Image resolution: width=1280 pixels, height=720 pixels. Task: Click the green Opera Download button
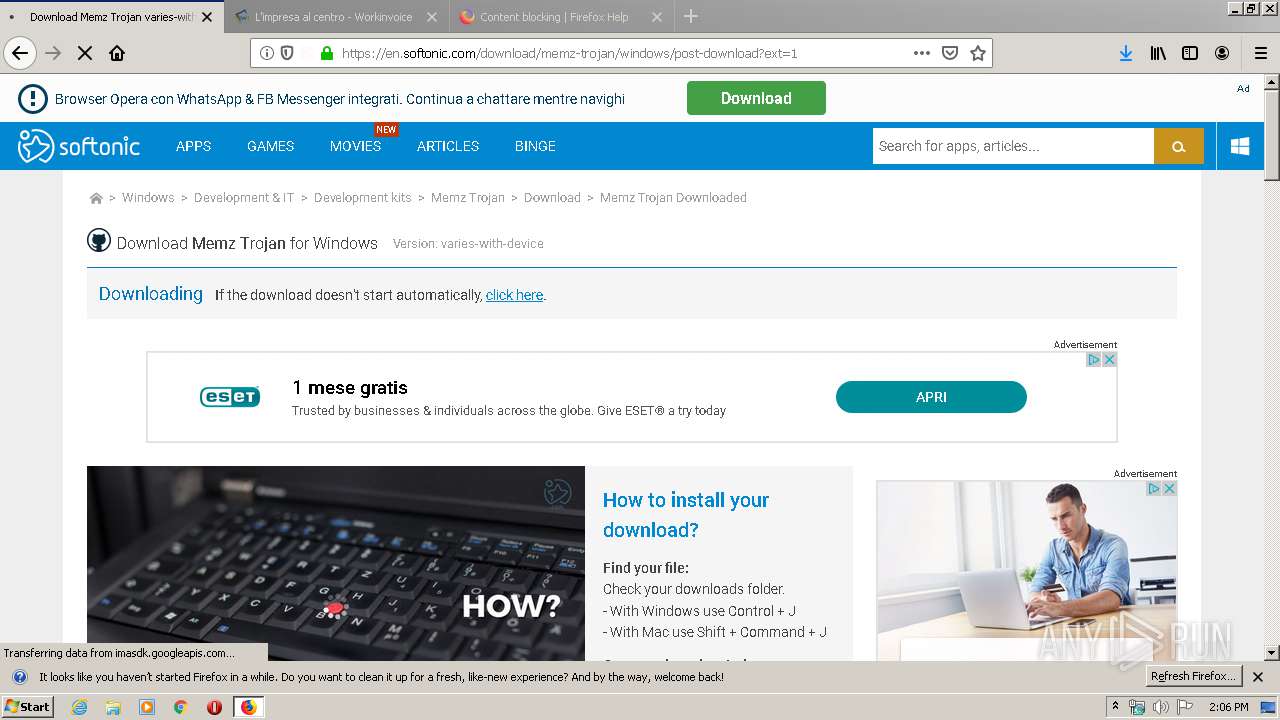click(x=756, y=98)
